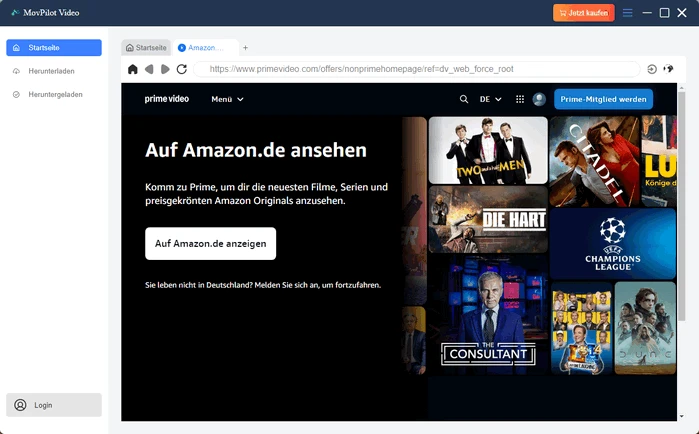Click the URL address field

tap(417, 69)
